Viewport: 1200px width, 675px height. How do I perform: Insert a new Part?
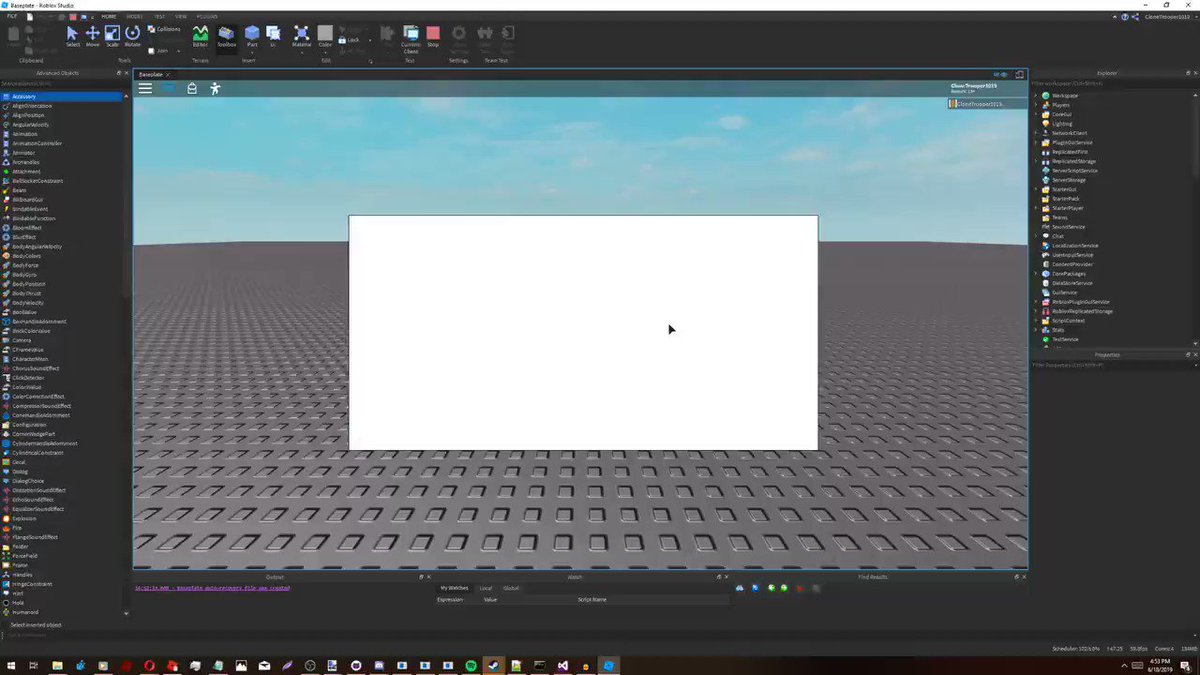click(x=252, y=36)
